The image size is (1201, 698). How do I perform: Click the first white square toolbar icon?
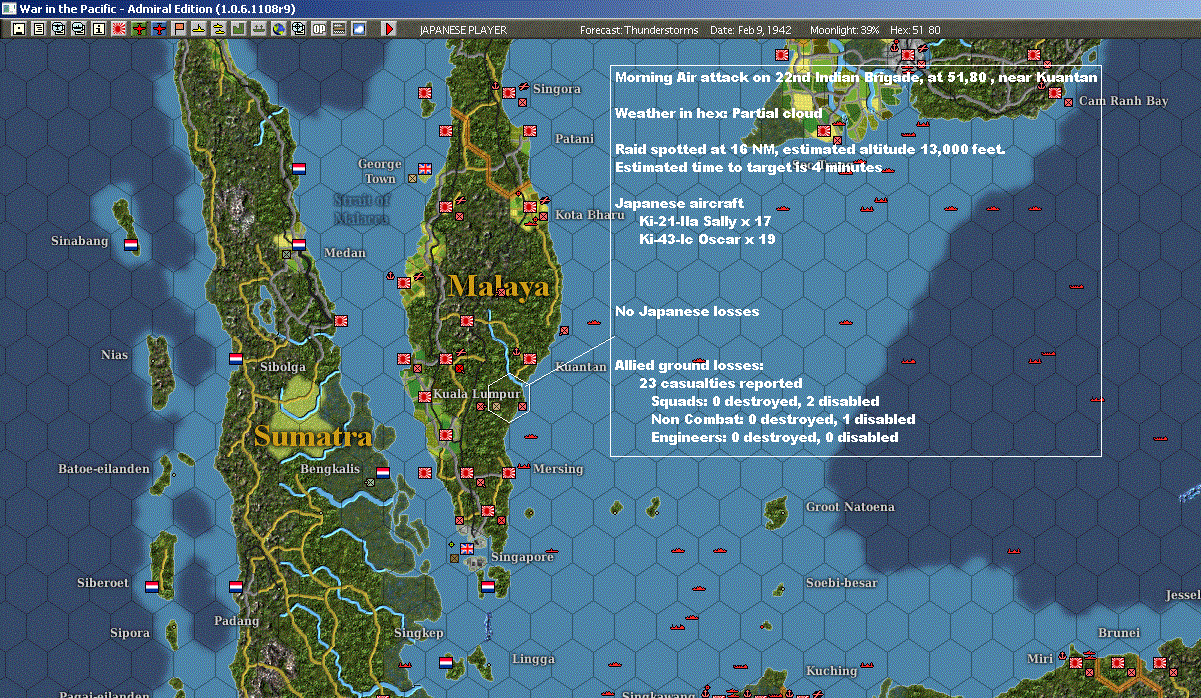18,29
